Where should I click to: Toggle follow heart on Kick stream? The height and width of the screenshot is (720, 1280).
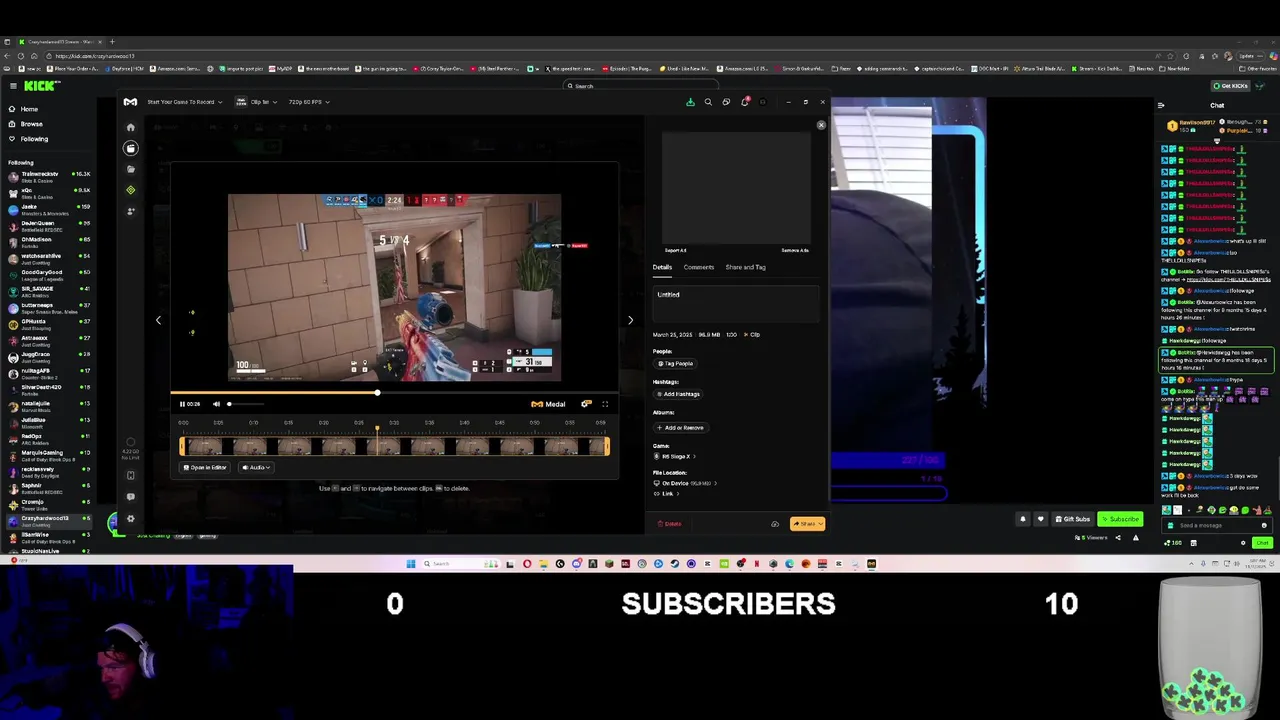[x=1040, y=519]
